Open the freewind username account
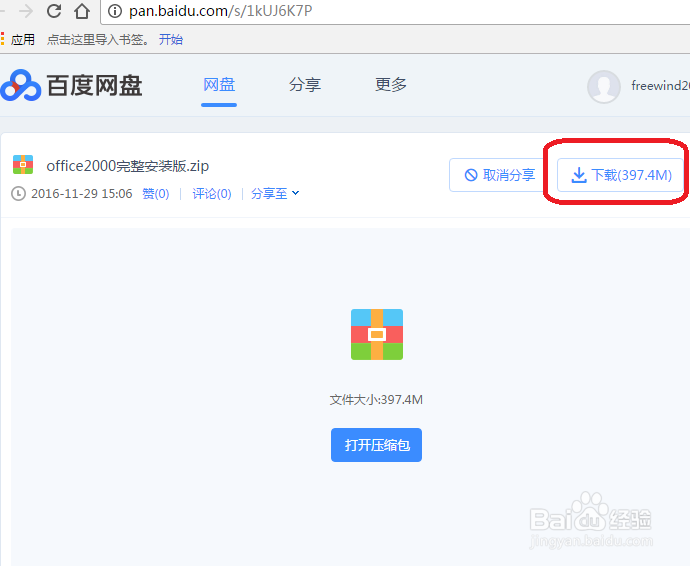691x566 pixels. (661, 86)
